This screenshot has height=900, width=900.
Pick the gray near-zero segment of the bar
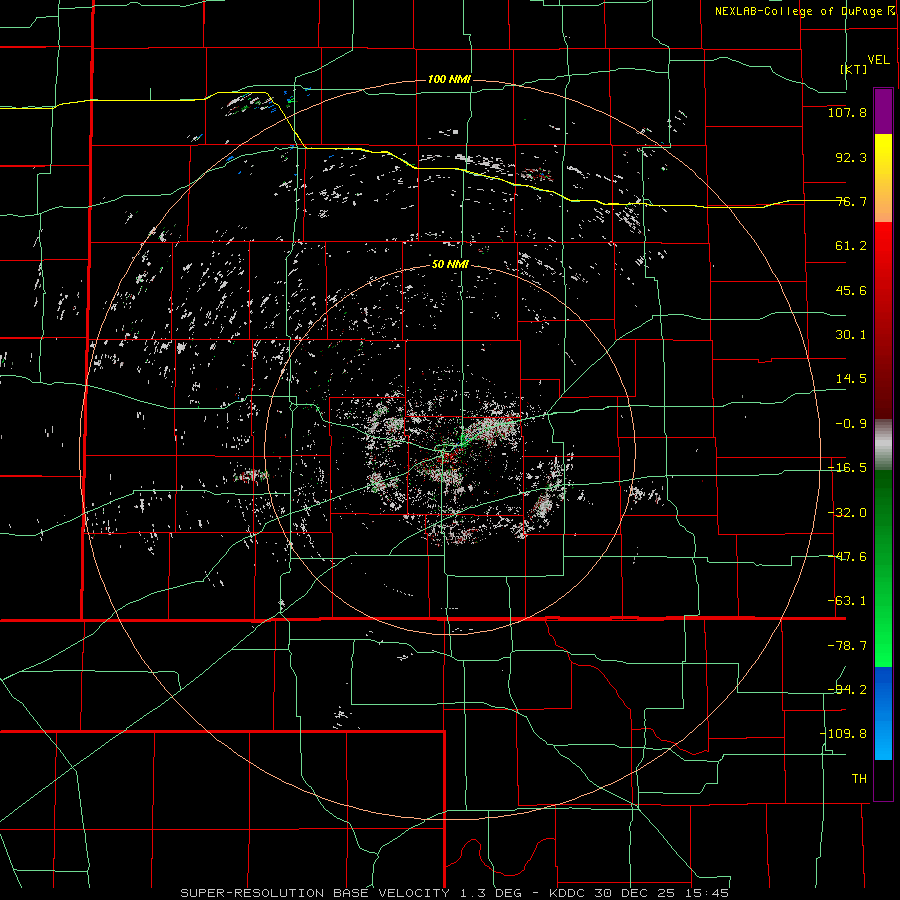pyautogui.click(x=883, y=445)
